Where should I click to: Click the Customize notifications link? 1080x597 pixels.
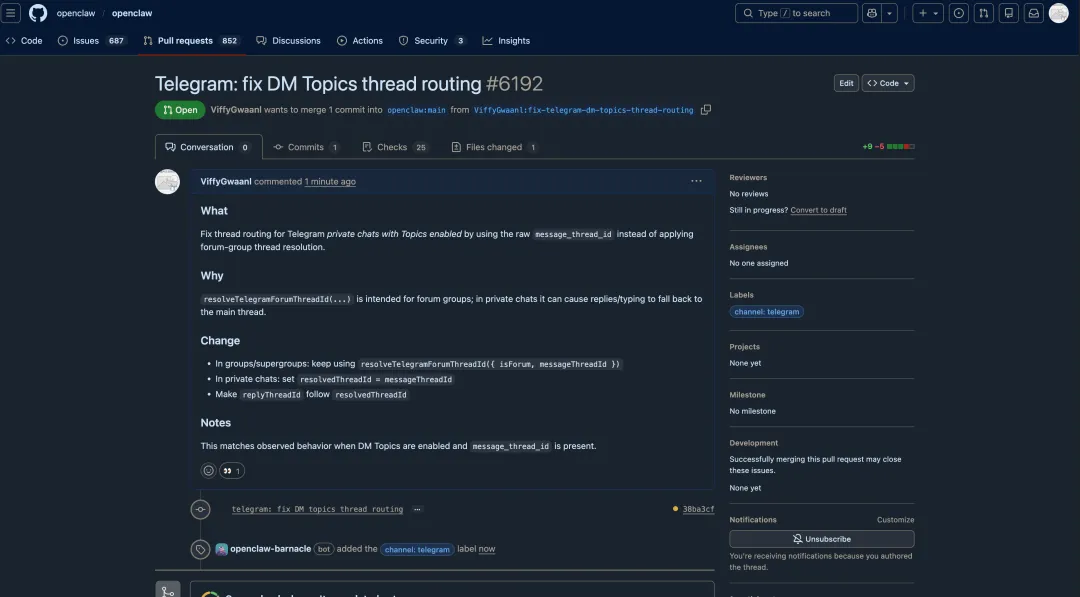(x=895, y=520)
